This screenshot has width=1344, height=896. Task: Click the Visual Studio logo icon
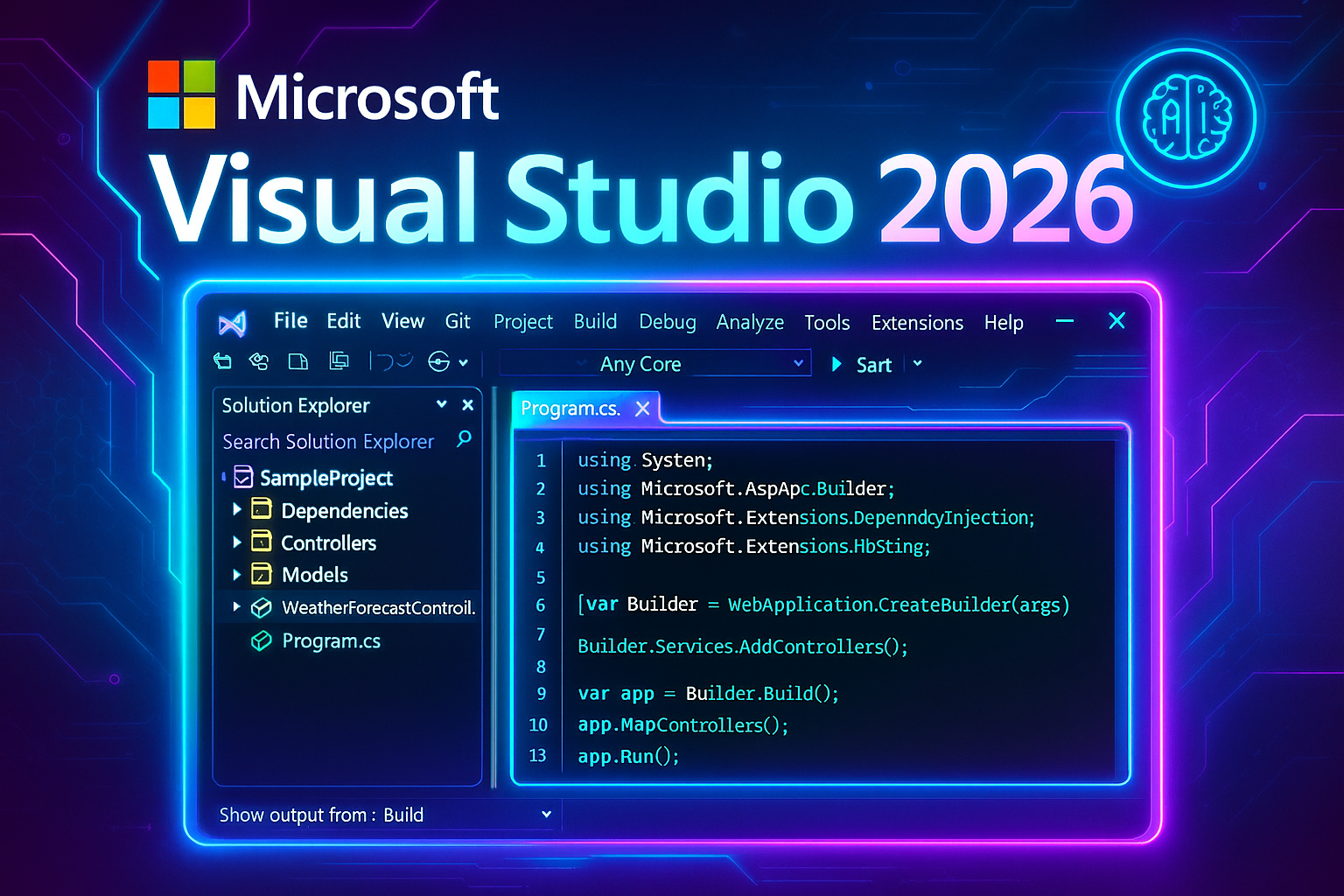(x=232, y=324)
